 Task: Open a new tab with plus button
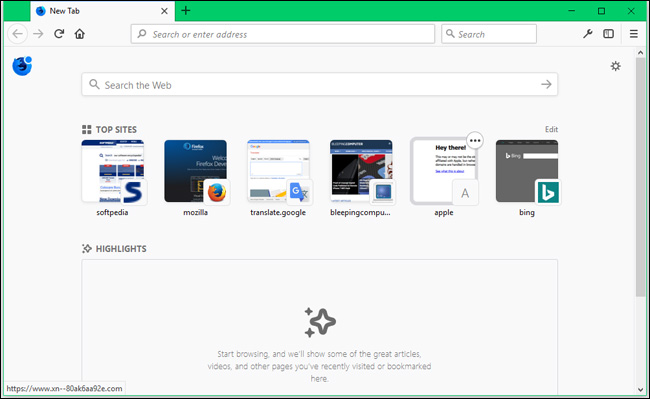pos(186,11)
